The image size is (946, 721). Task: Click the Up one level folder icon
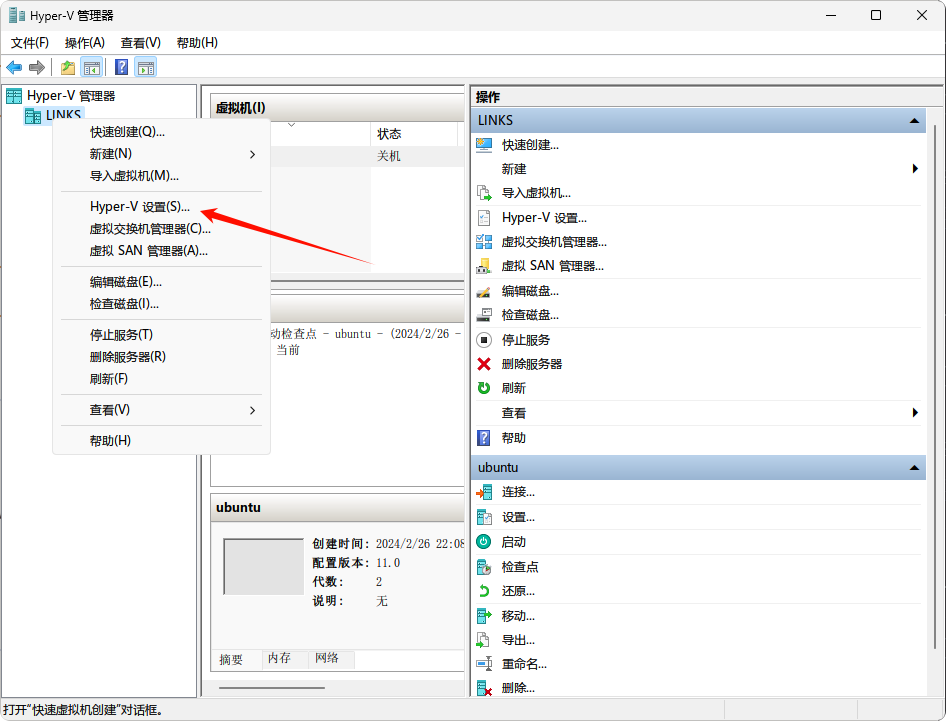point(68,67)
